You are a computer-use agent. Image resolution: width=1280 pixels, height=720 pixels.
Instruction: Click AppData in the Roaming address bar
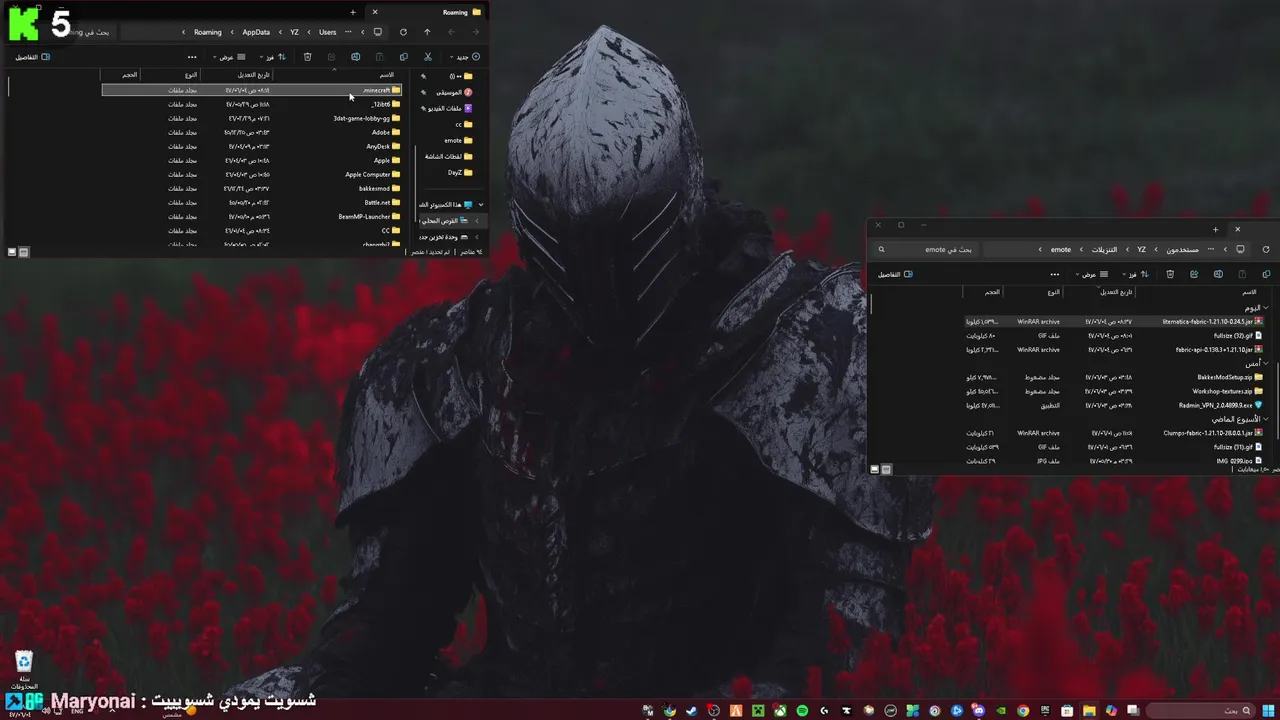pos(256,32)
